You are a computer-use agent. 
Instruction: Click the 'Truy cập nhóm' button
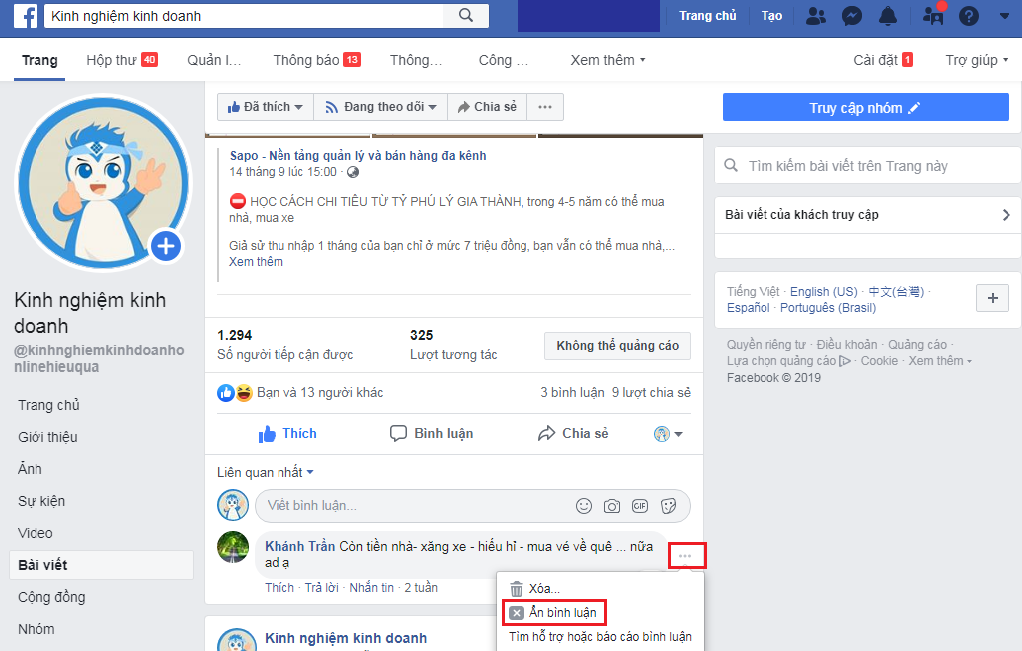click(x=865, y=107)
